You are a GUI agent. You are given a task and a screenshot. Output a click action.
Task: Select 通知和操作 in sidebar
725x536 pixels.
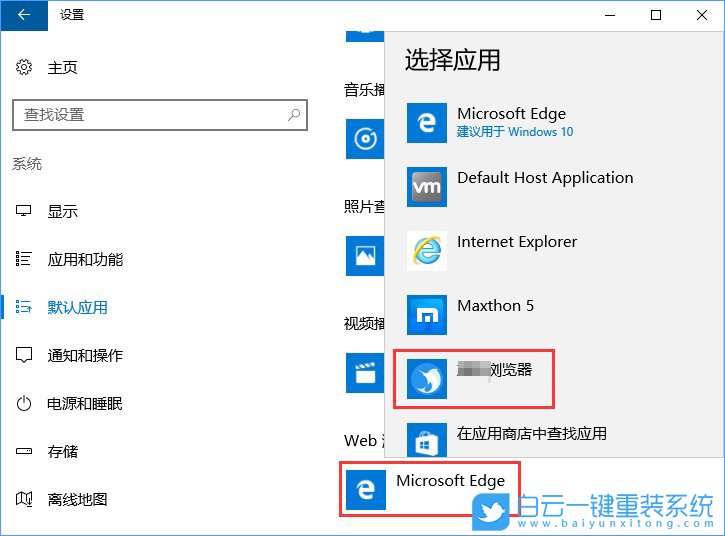point(85,355)
